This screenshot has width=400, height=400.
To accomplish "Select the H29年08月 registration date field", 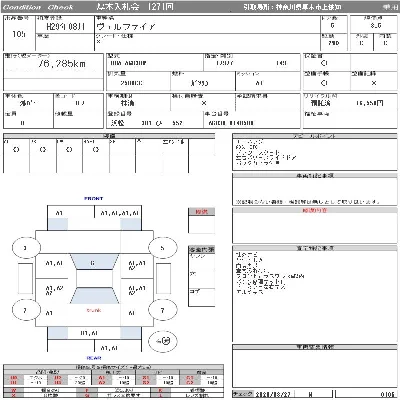I will coord(65,27).
